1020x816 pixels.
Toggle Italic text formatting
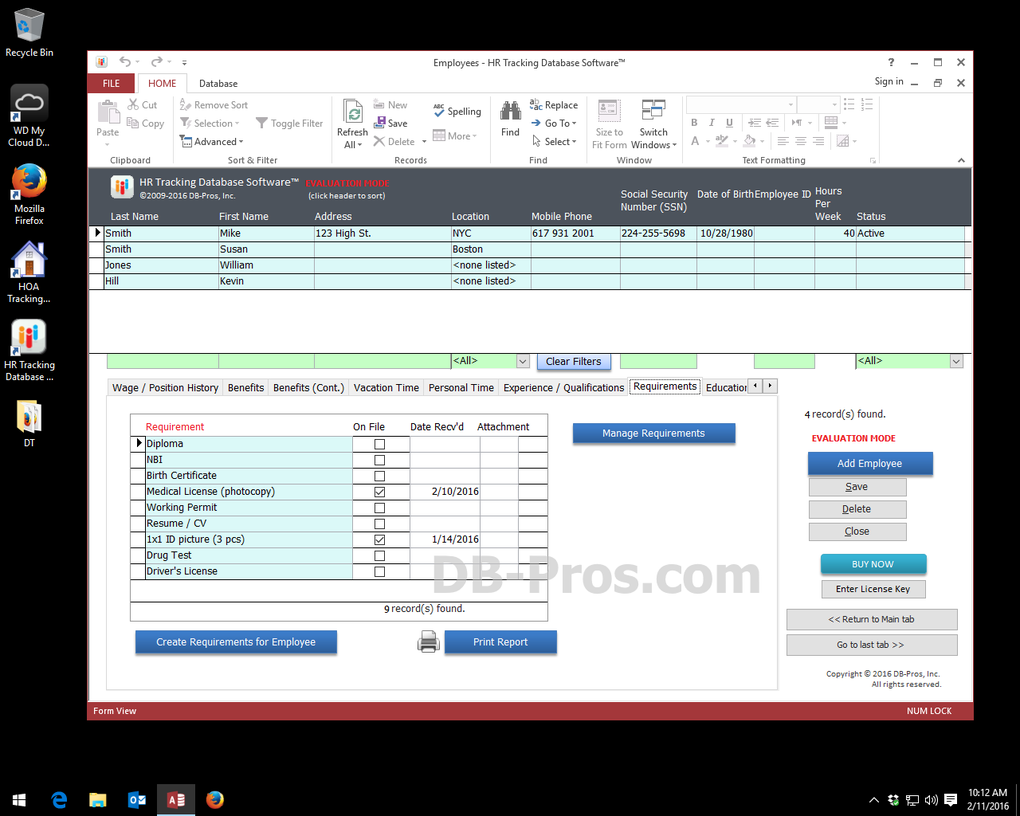(712, 122)
